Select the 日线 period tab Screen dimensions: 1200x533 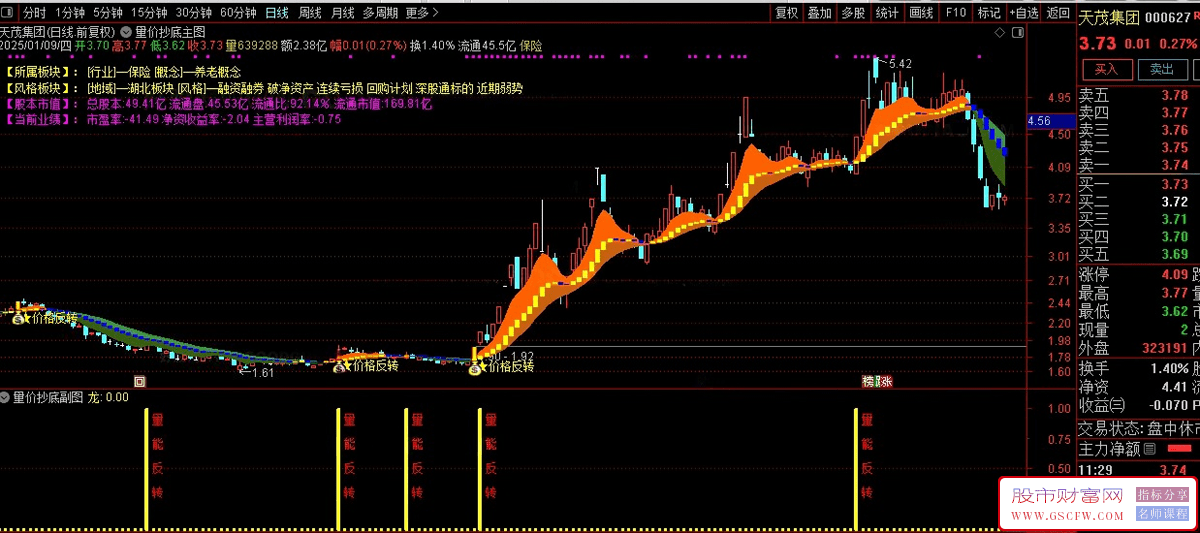(x=277, y=13)
